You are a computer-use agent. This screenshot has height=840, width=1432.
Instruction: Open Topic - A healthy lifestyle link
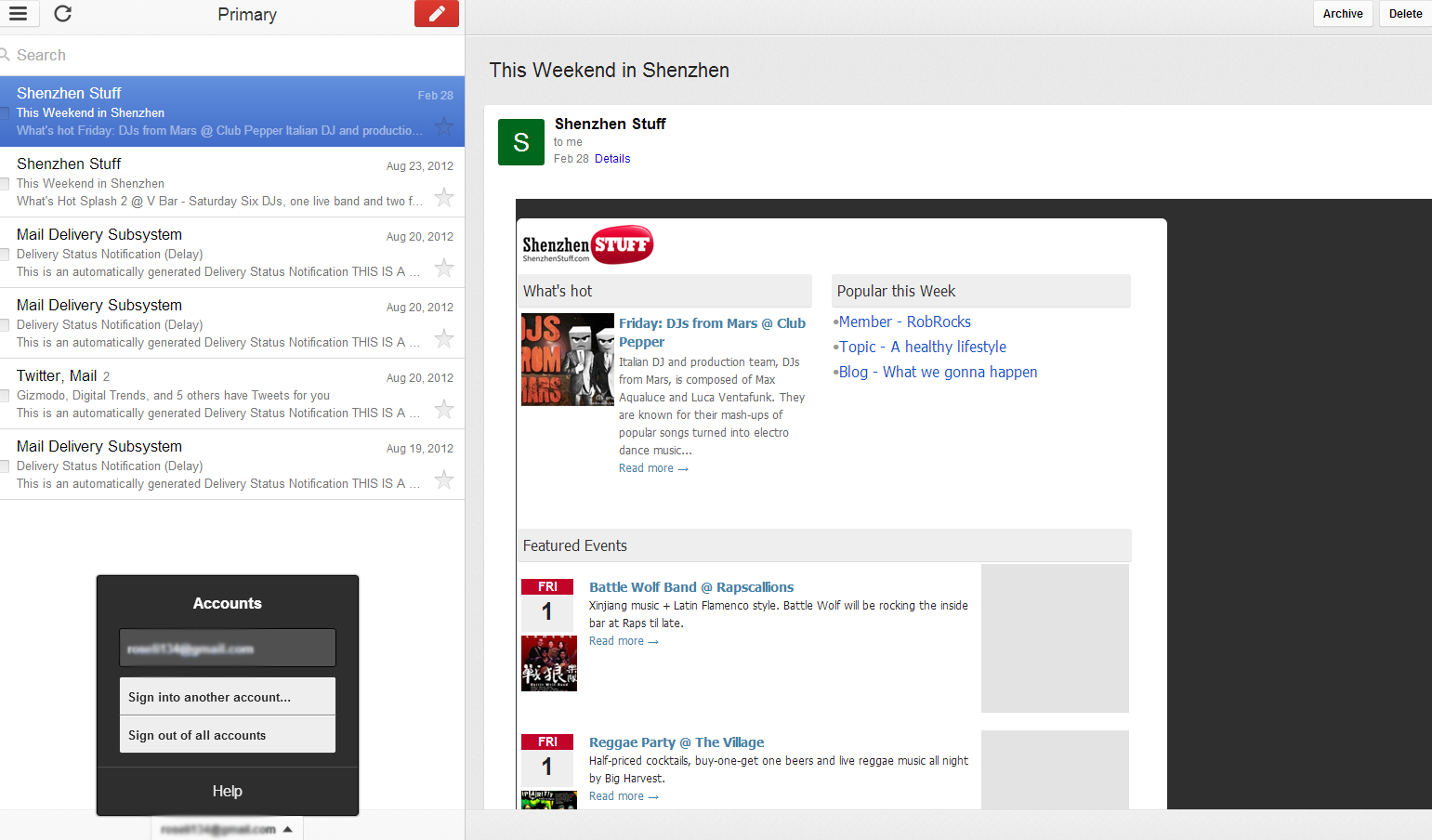(x=923, y=347)
